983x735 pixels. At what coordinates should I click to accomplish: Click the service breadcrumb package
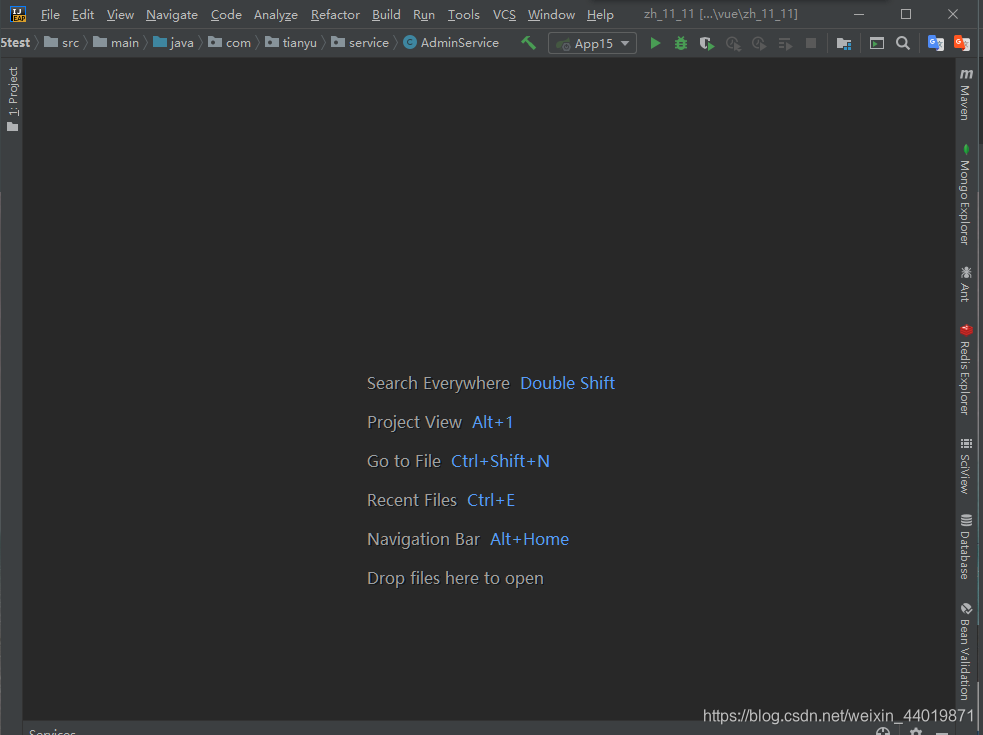coord(360,43)
